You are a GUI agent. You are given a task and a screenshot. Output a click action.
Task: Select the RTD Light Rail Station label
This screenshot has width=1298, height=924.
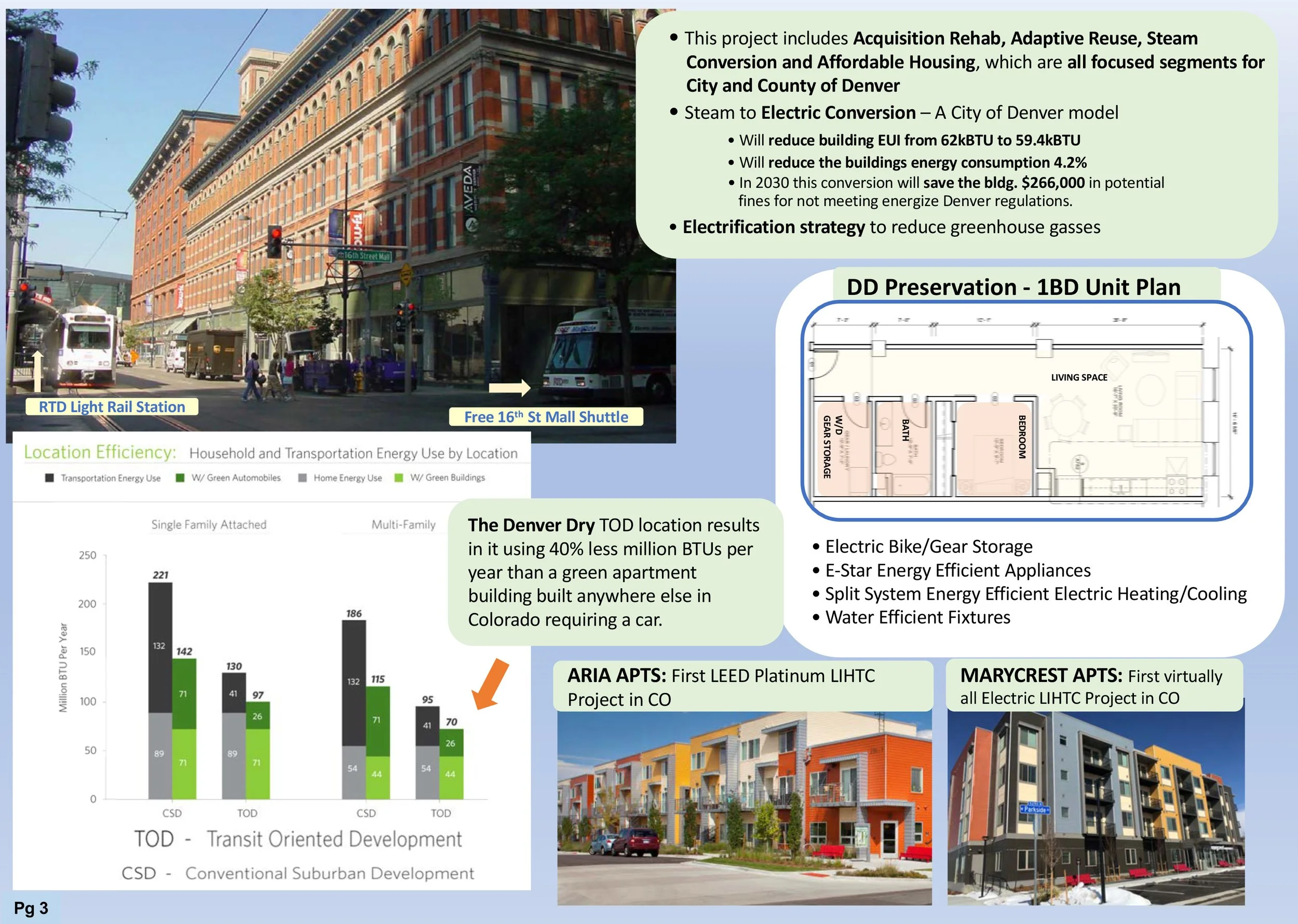(112, 407)
